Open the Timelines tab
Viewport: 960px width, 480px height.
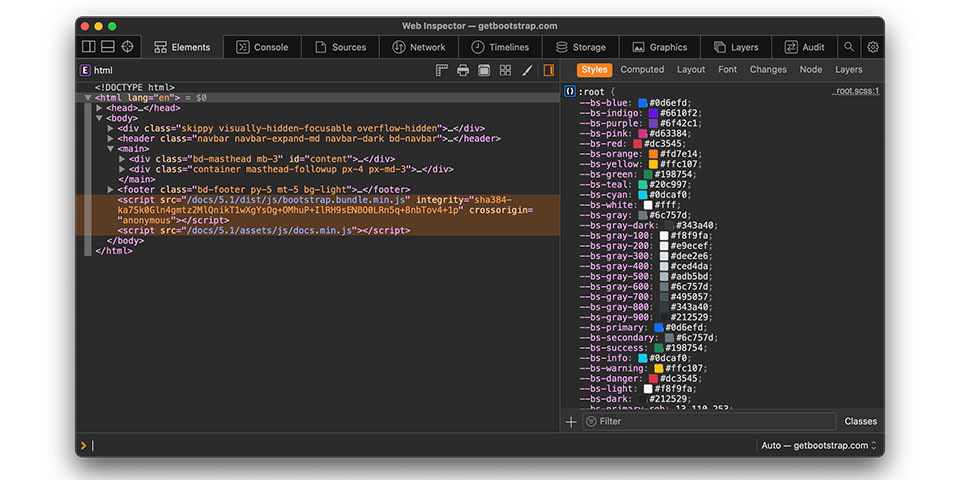pyautogui.click(x=500, y=47)
